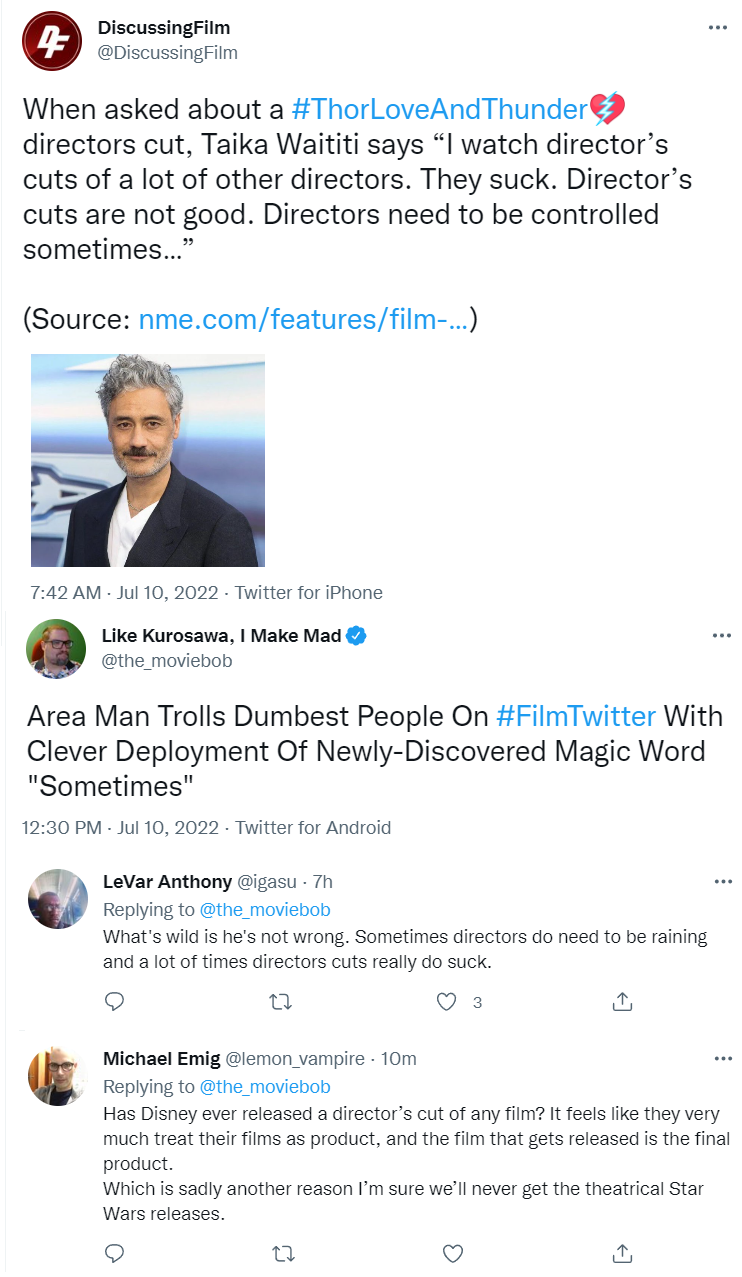
Task: Open the nme.com source link
Action: [x=303, y=320]
